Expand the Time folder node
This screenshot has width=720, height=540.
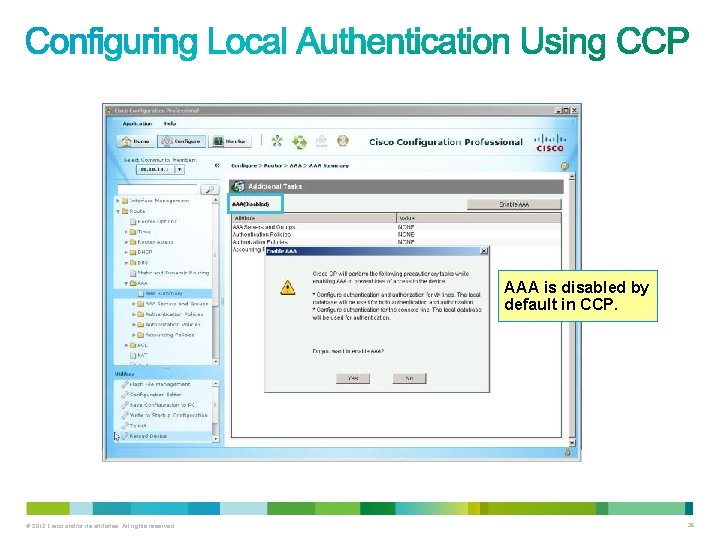tap(126, 232)
